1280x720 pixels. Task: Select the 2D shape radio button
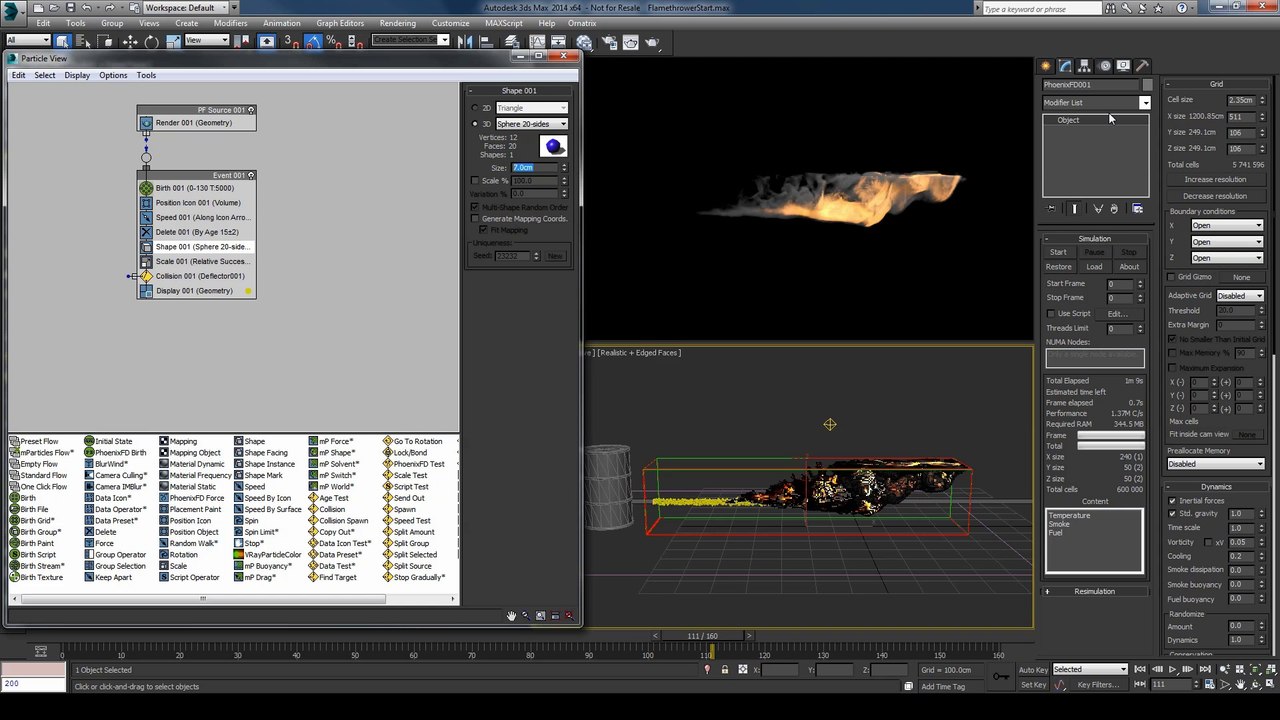[x=475, y=108]
